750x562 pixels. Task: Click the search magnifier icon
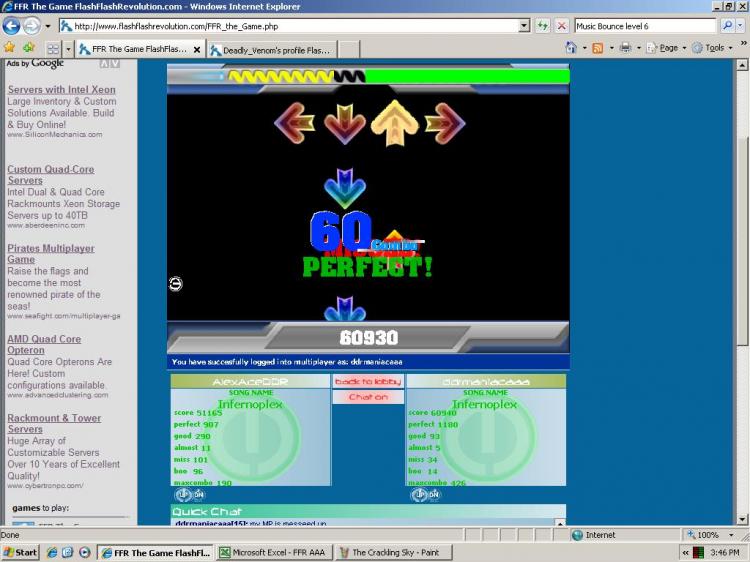pyautogui.click(x=728, y=26)
